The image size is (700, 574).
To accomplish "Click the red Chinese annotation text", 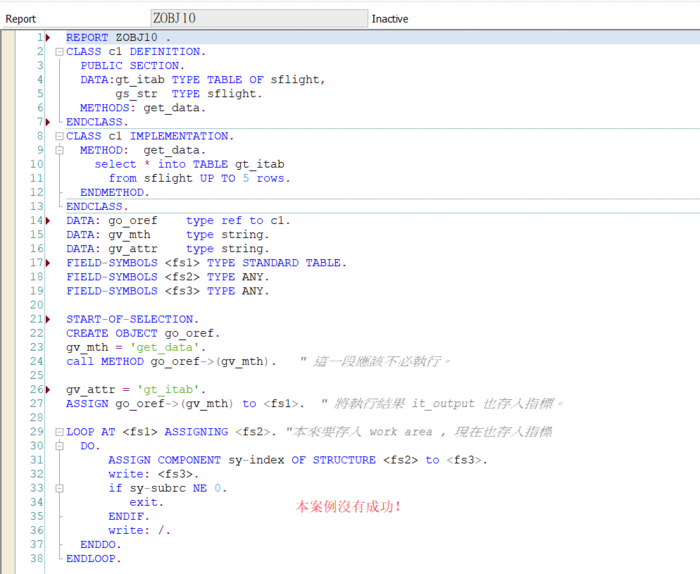I will (348, 507).
